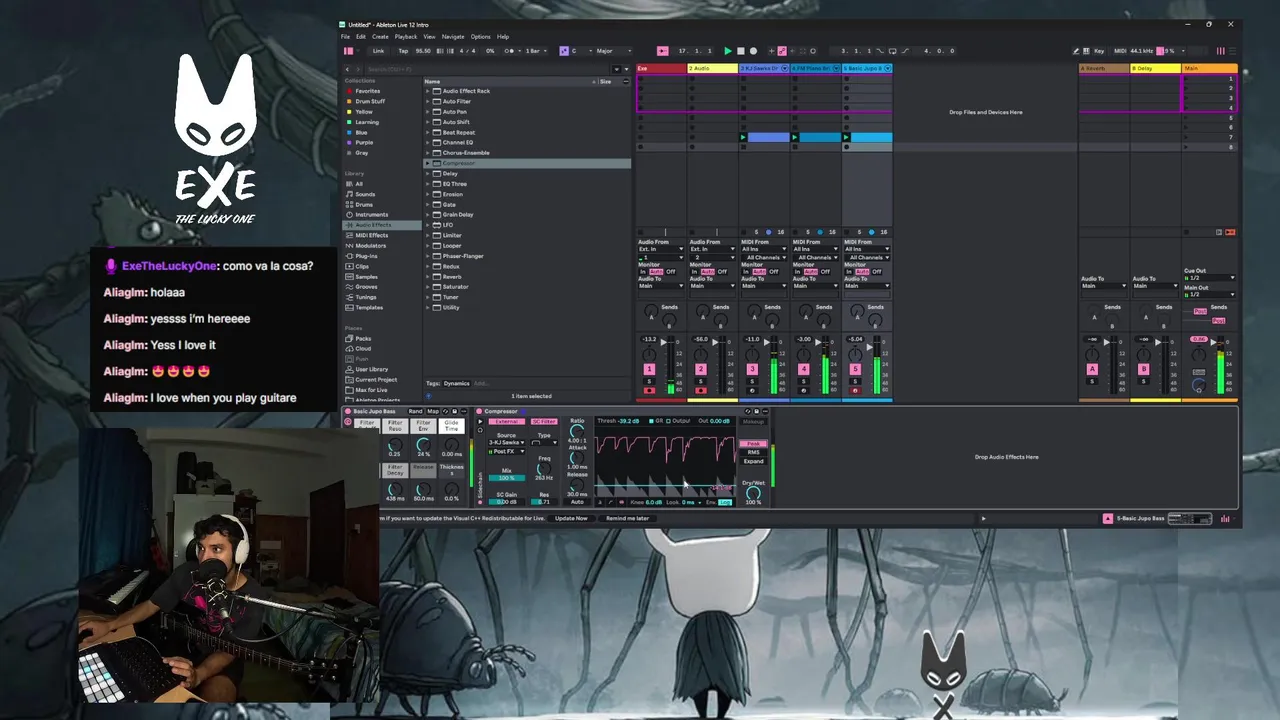Click the Remind me later button

627,518
